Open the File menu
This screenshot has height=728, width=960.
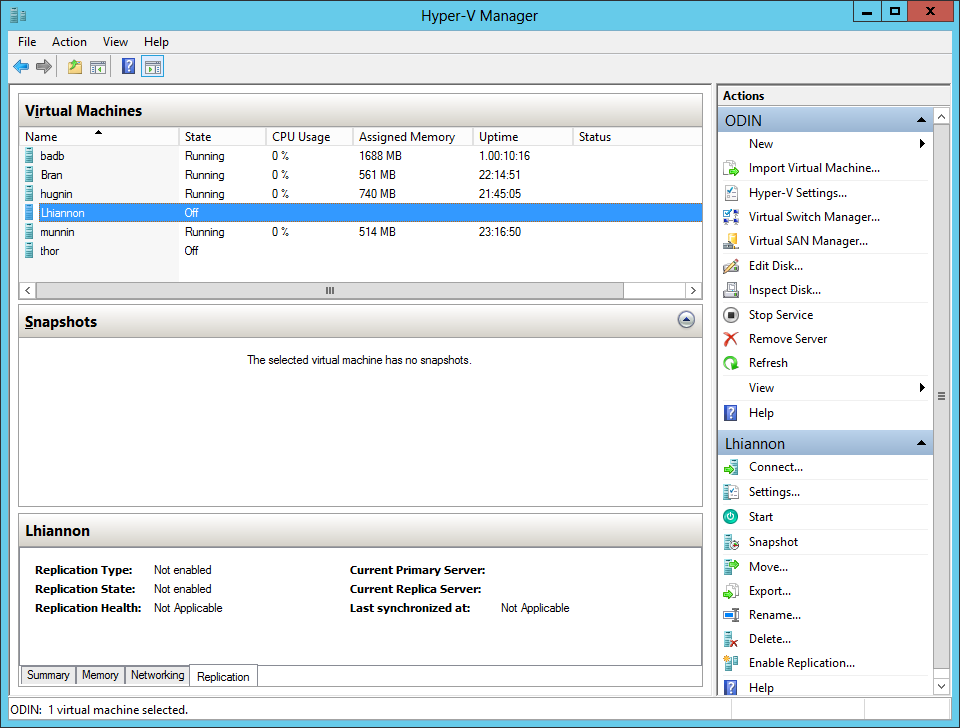(x=27, y=42)
